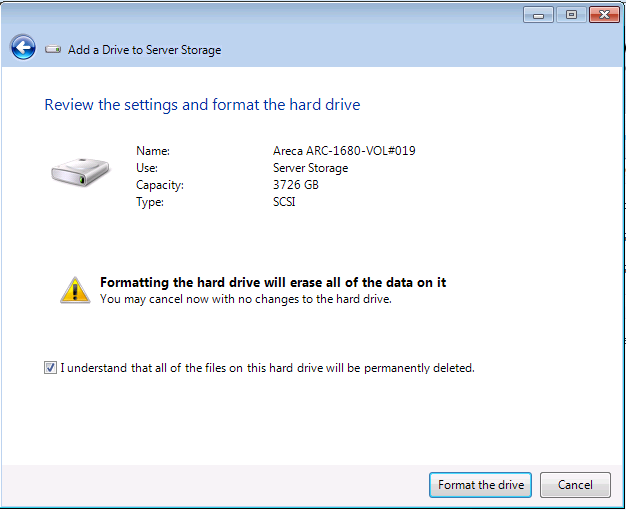Viewport: 626px width, 510px height.
Task: Click the Server Storage use value
Action: (x=309, y=168)
